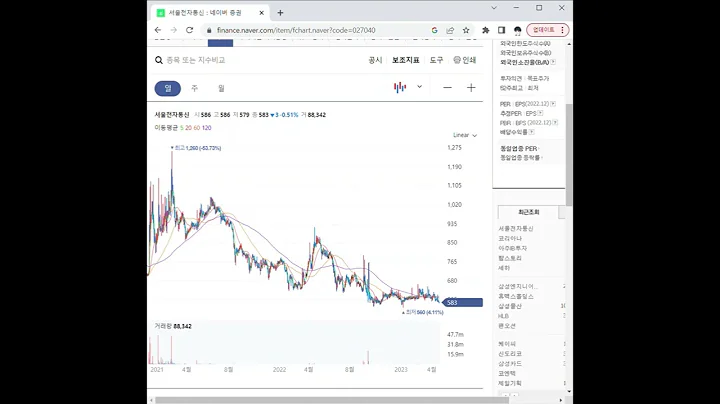The image size is (720, 404).
Task: Bookmark this page with the star icon
Action: pyautogui.click(x=466, y=30)
